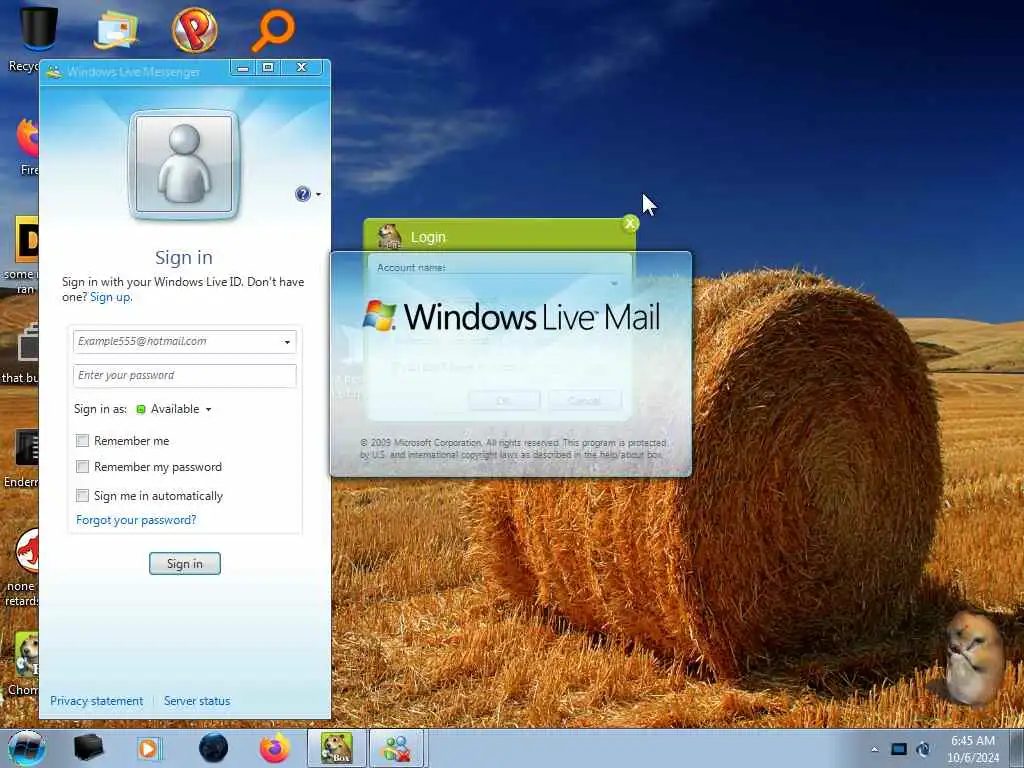Image resolution: width=1024 pixels, height=768 pixels.
Task: Click the hamster figure on the desktop
Action: click(x=974, y=658)
